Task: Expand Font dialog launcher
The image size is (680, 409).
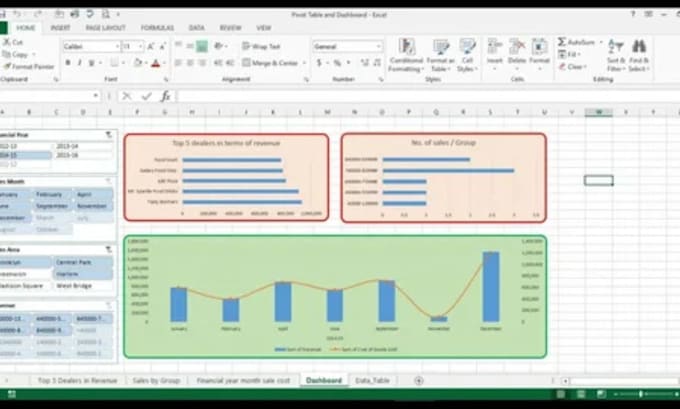Action: [x=166, y=79]
